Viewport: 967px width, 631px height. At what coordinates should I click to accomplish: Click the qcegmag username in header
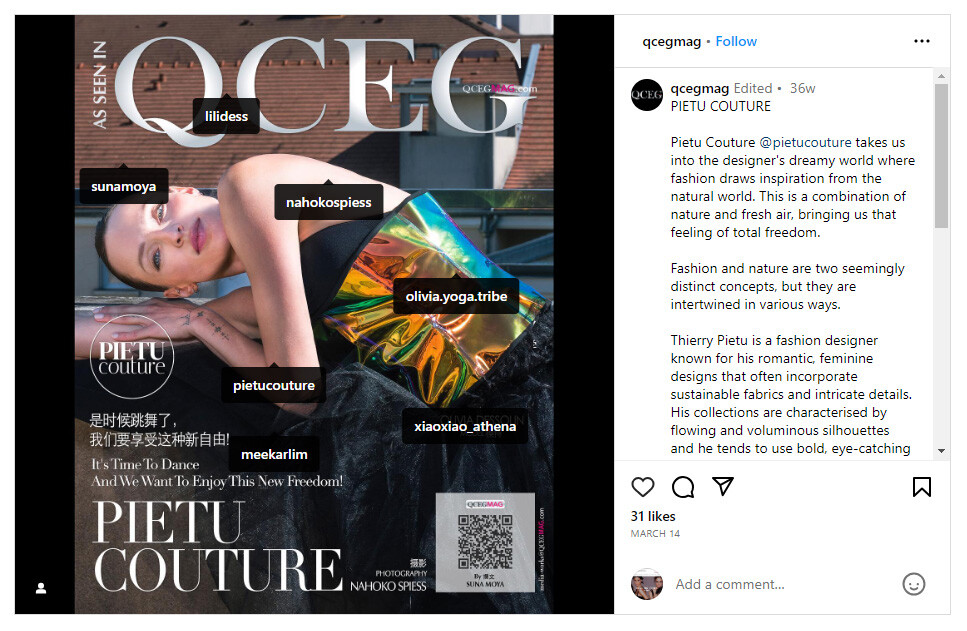[x=672, y=41]
